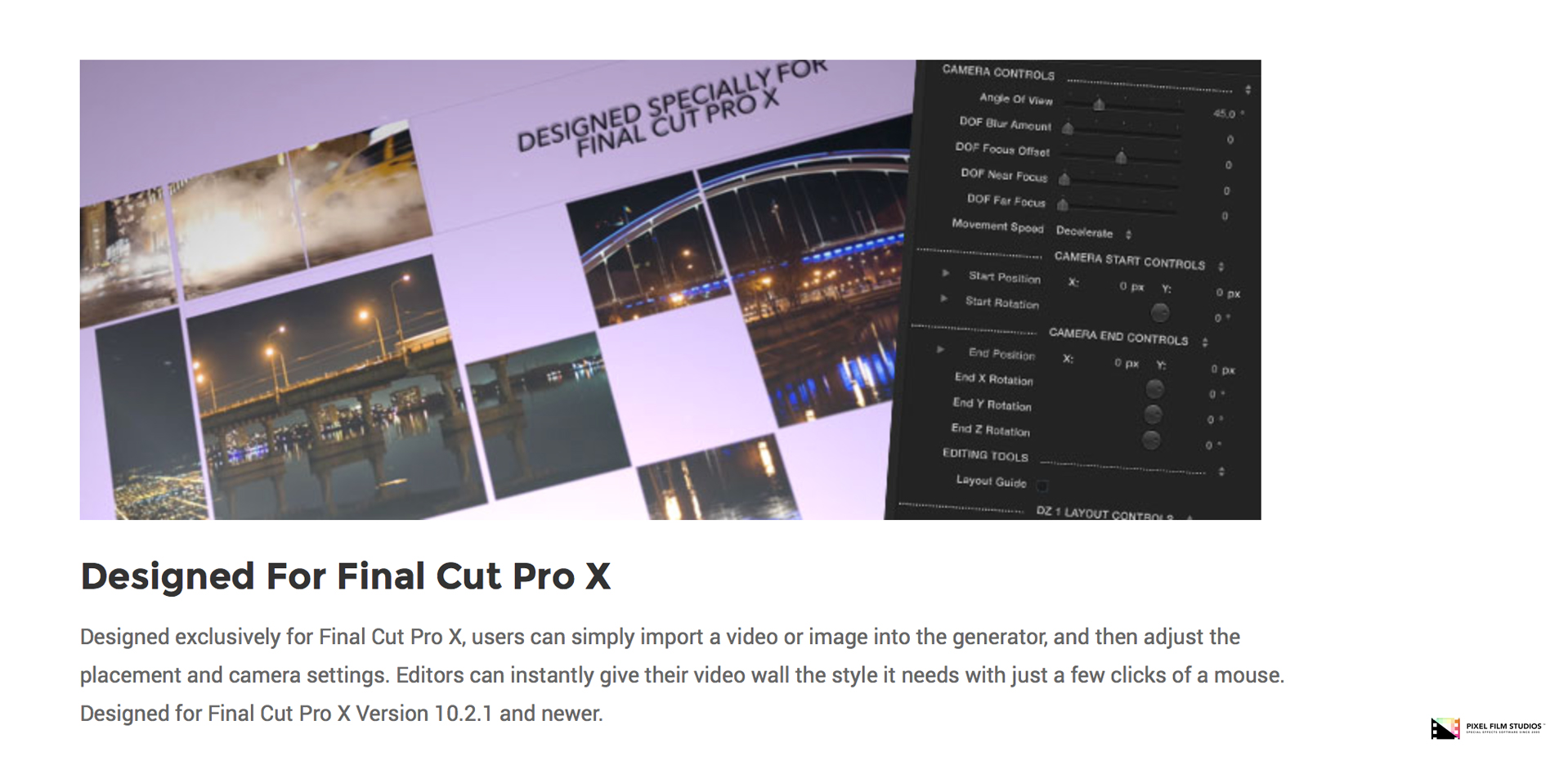Click the "Designed For Final Cut Pro X" heading
This screenshot has width=1568, height=770.
click(345, 575)
